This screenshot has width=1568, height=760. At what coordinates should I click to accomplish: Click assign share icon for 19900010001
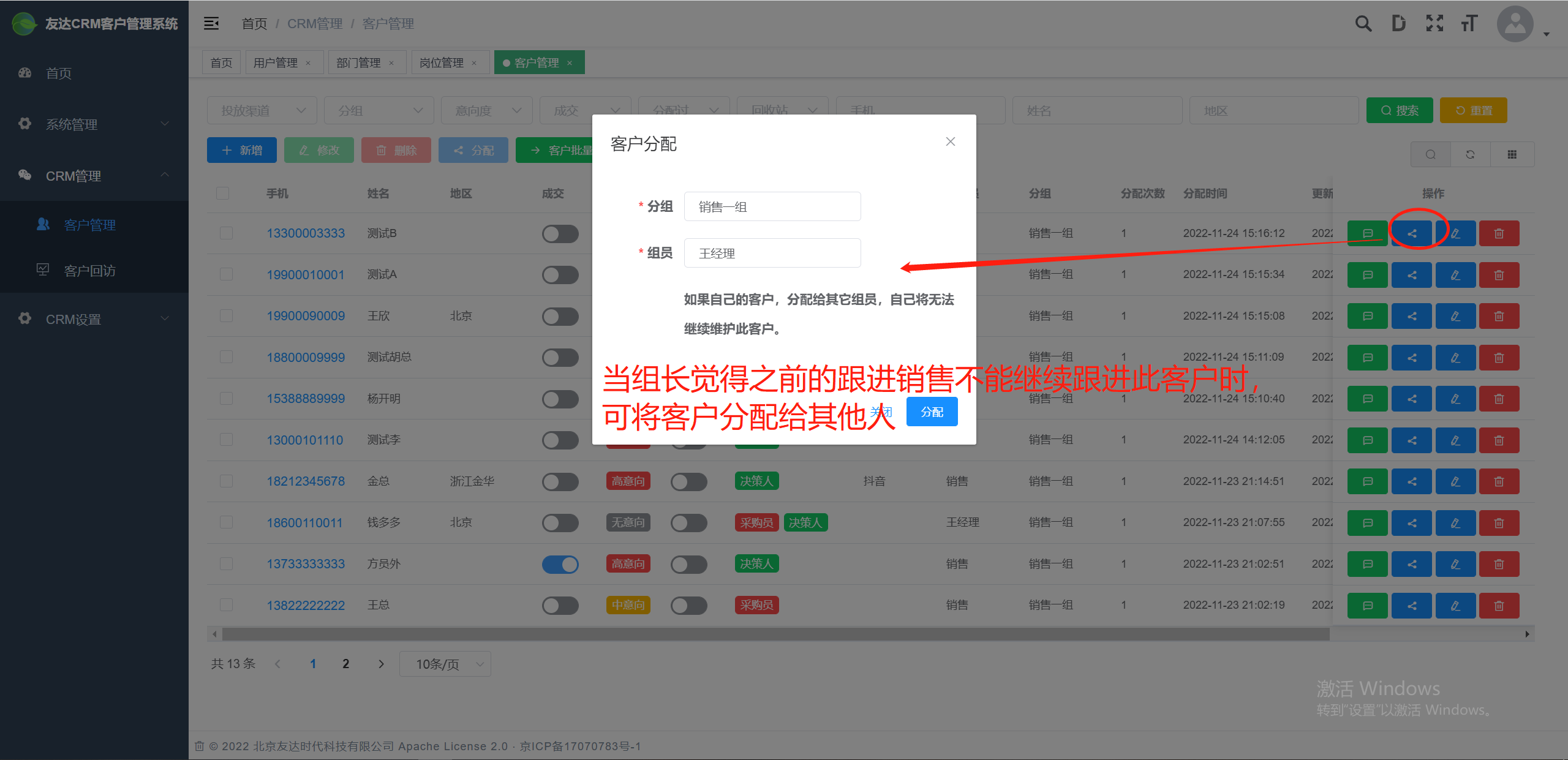point(1412,275)
